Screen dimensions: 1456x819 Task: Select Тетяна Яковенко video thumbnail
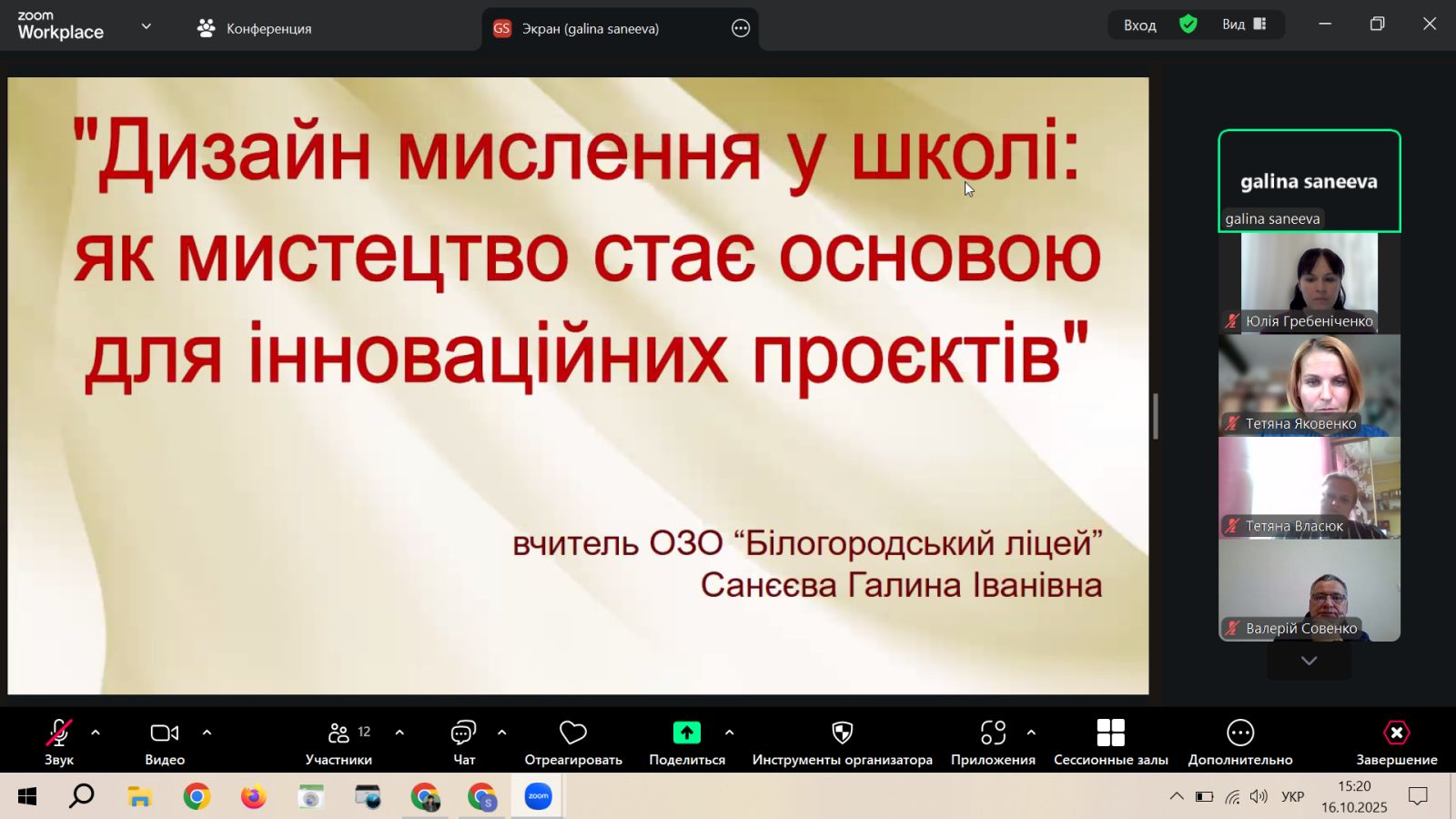(1309, 385)
